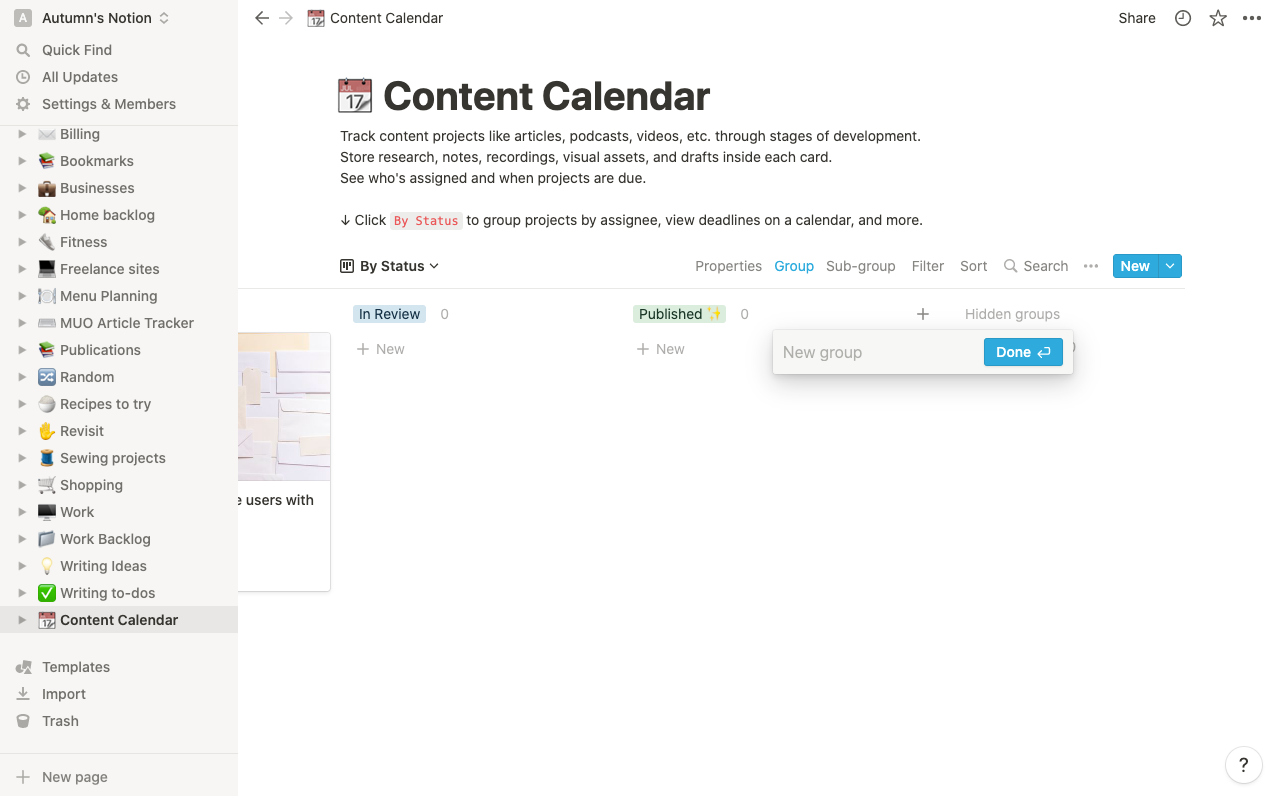
Task: Click the Content Calendar page icon
Action: [355, 96]
